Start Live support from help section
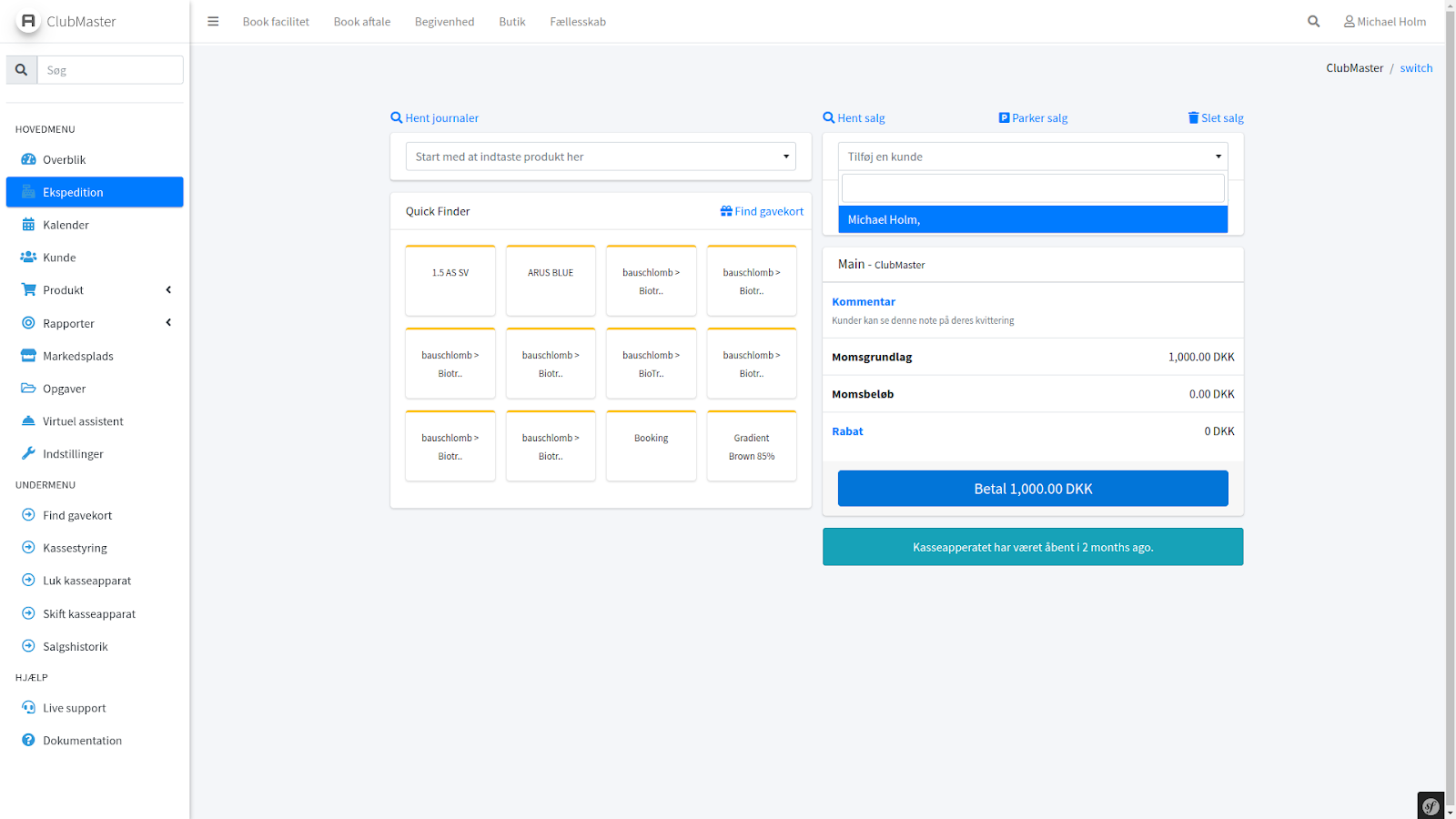Image resolution: width=1456 pixels, height=819 pixels. pyautogui.click(x=74, y=708)
